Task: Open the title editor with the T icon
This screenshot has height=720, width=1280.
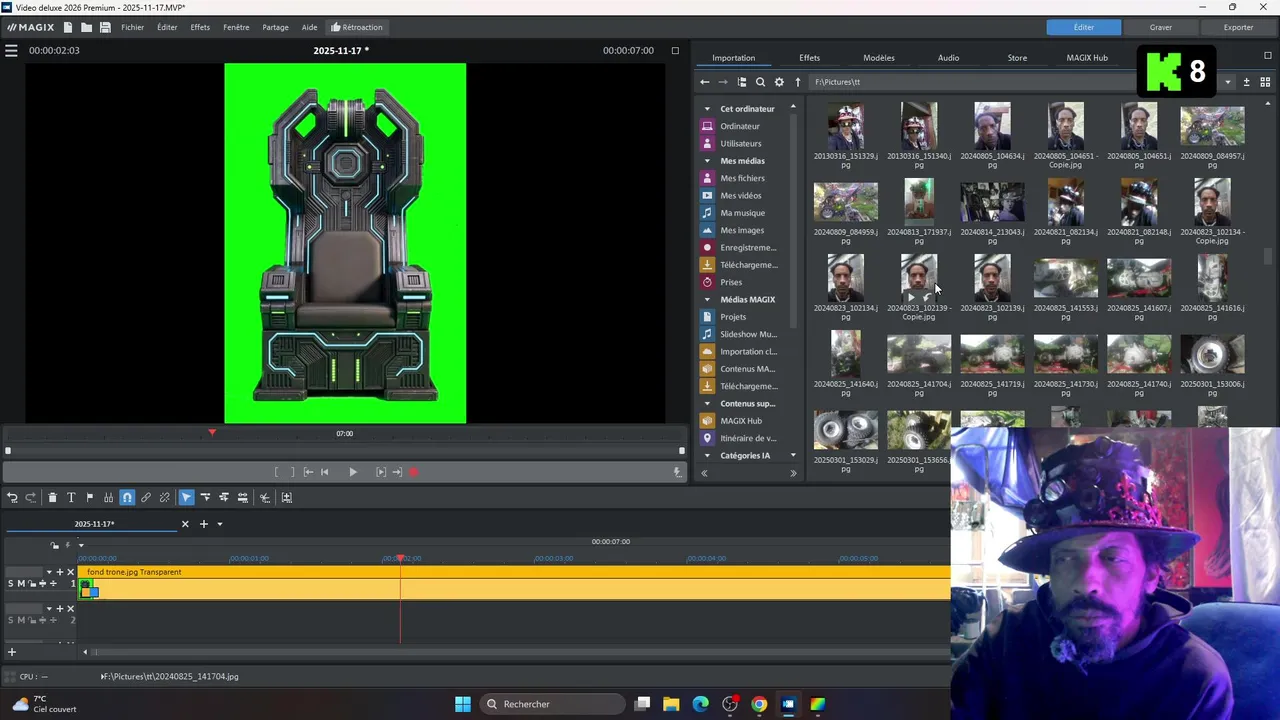Action: [71, 497]
